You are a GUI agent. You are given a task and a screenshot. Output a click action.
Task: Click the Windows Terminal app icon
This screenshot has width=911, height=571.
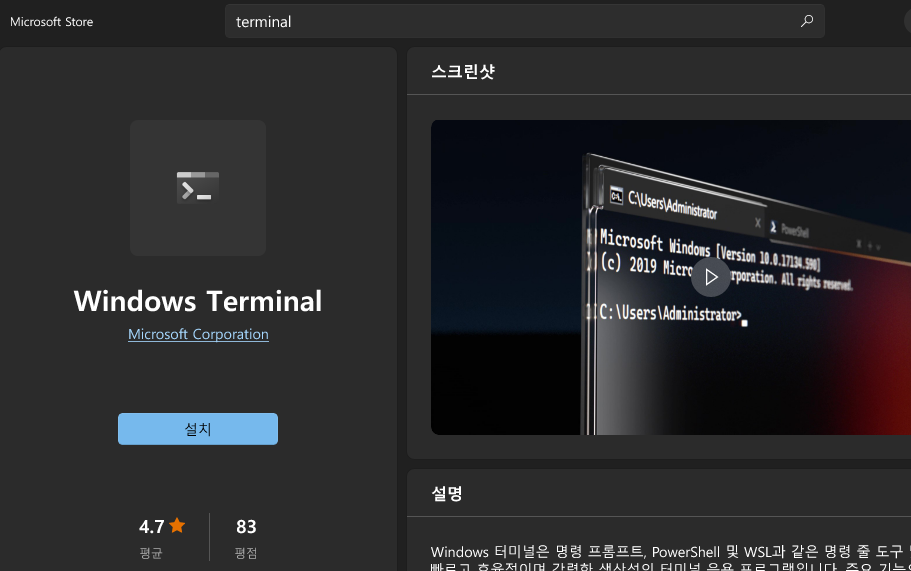click(x=198, y=188)
